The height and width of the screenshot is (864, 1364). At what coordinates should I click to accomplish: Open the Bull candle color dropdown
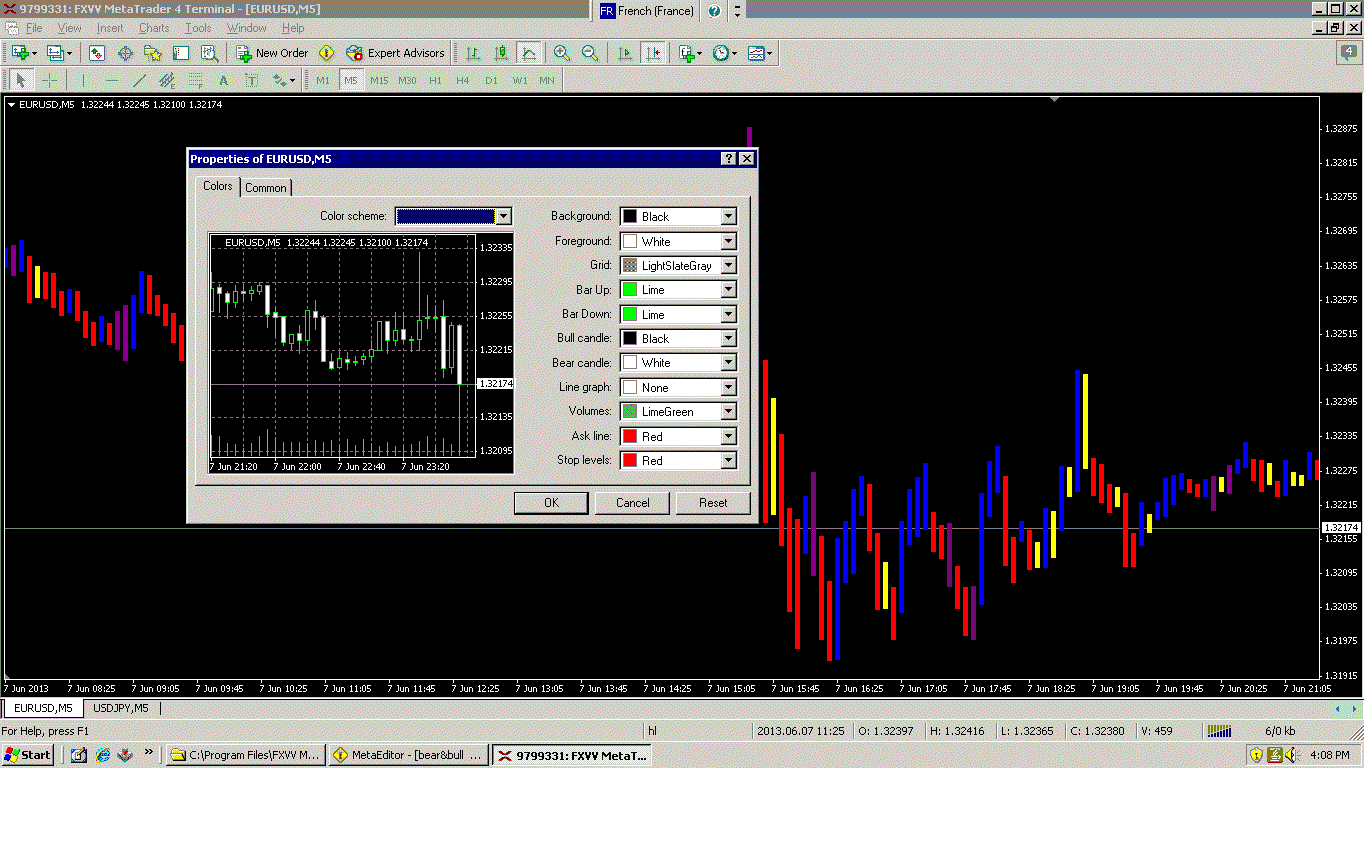tap(728, 338)
